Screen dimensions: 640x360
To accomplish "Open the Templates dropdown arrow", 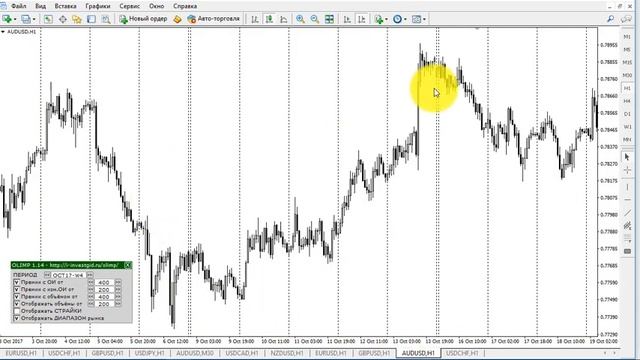I will click(x=424, y=19).
